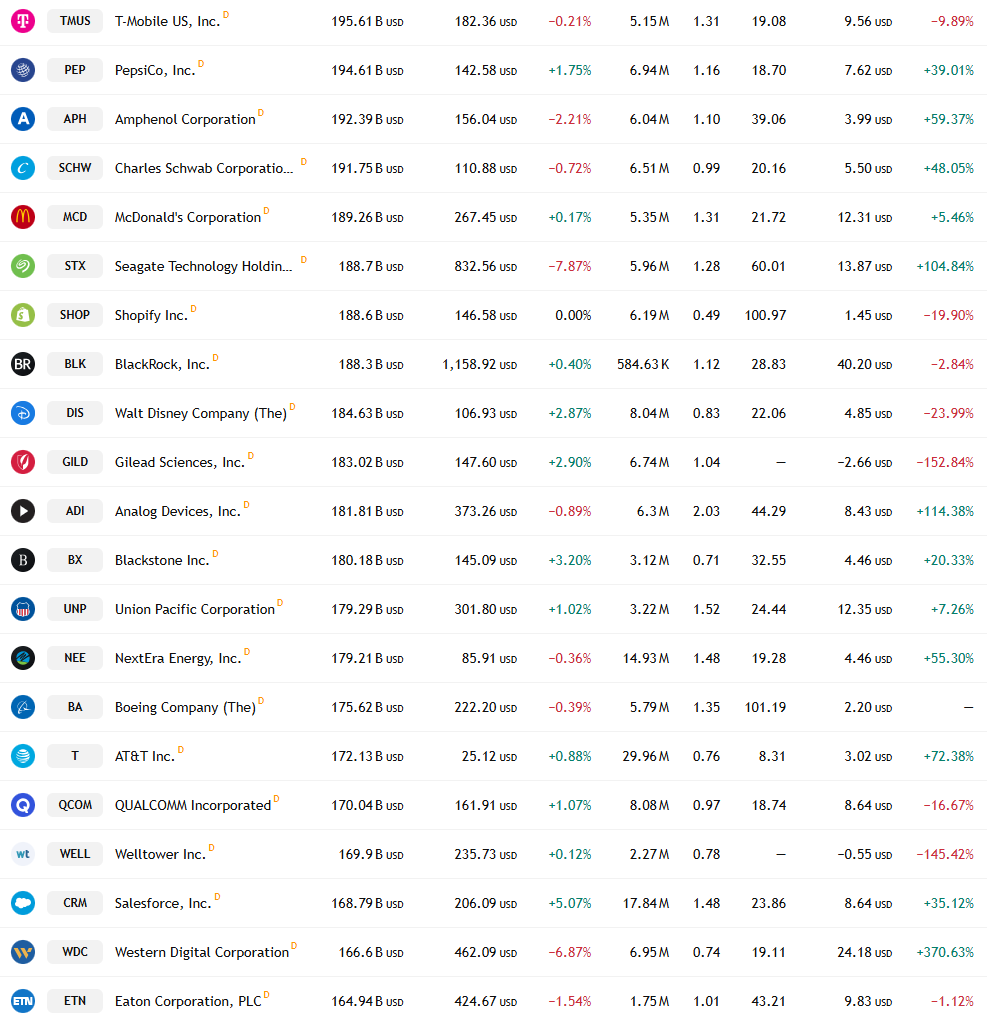Select the WDC ticker badge
987x1023 pixels.
(75, 952)
